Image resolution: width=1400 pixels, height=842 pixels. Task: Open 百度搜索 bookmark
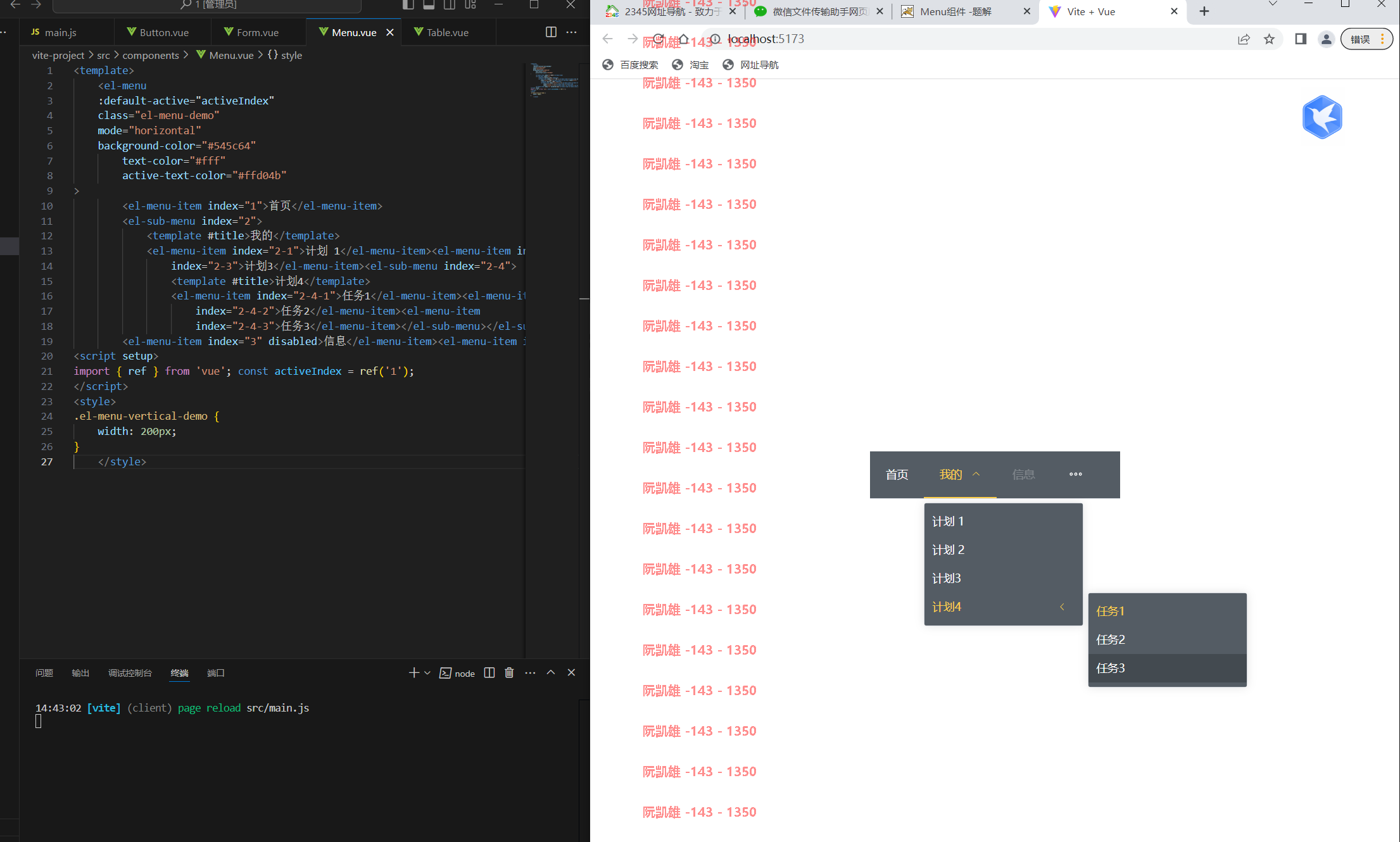[630, 65]
